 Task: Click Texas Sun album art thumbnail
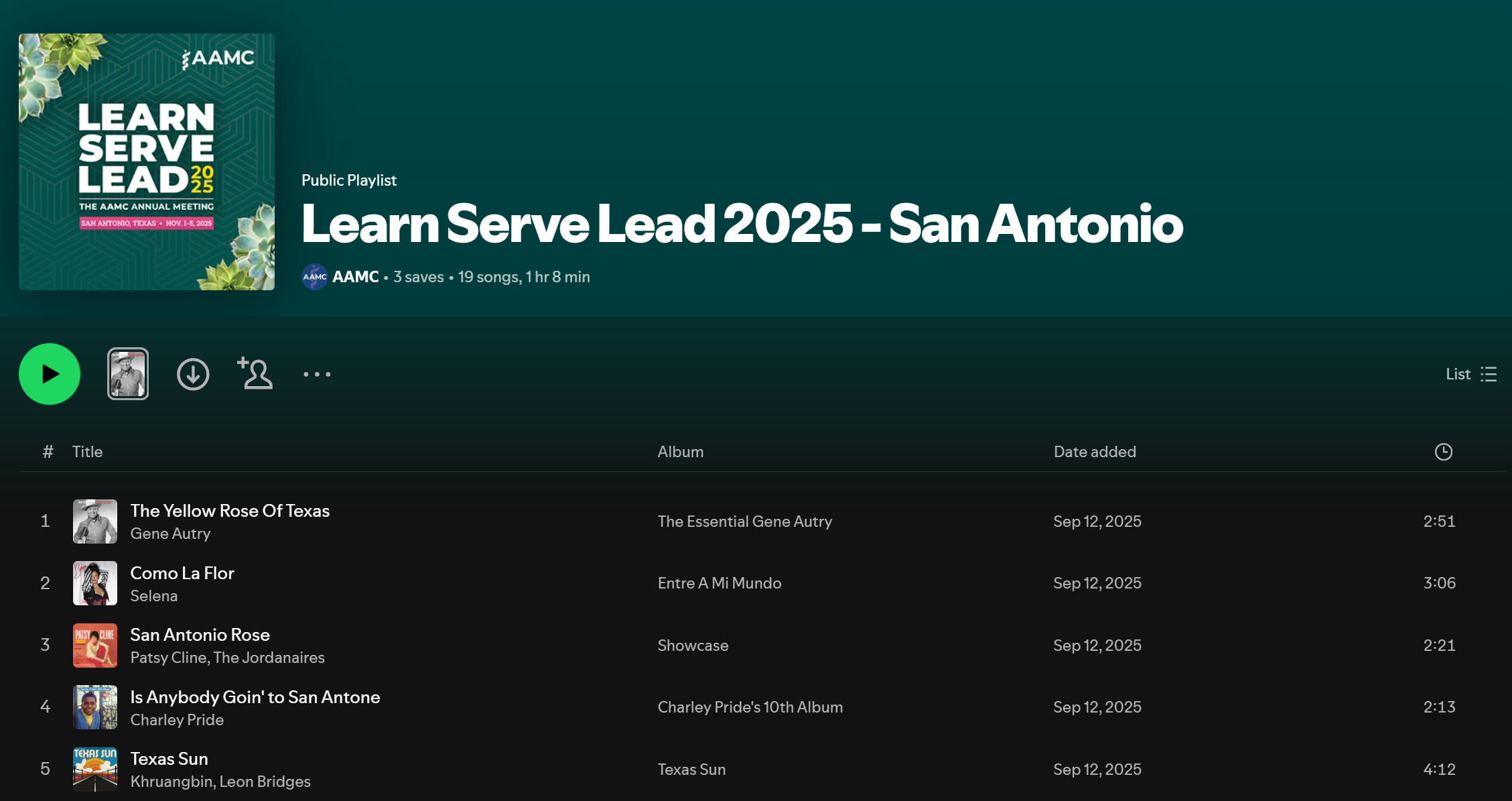[95, 769]
